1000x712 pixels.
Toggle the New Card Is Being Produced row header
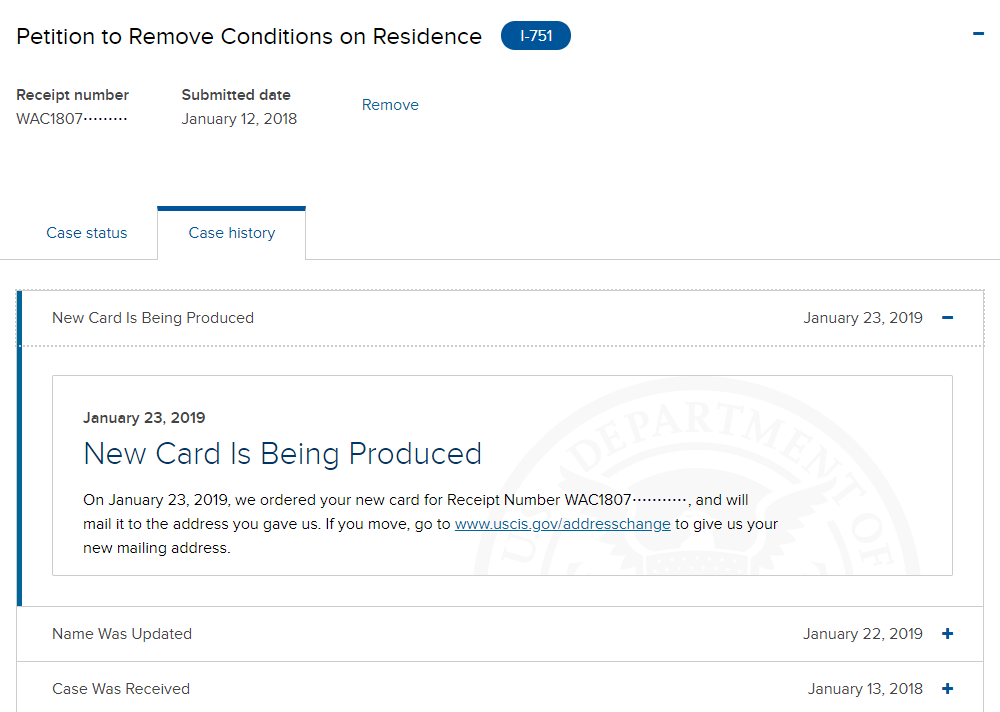(x=501, y=318)
